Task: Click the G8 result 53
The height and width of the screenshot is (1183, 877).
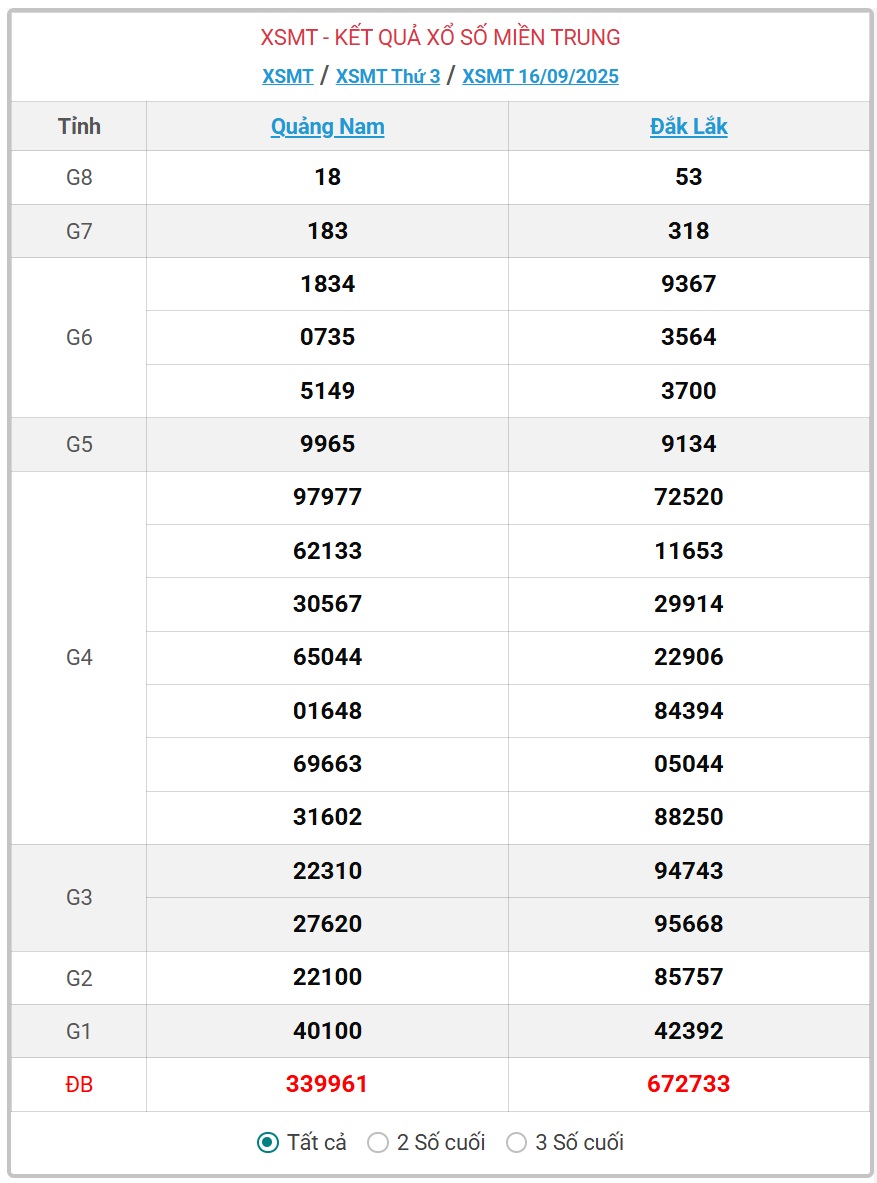Action: [688, 177]
